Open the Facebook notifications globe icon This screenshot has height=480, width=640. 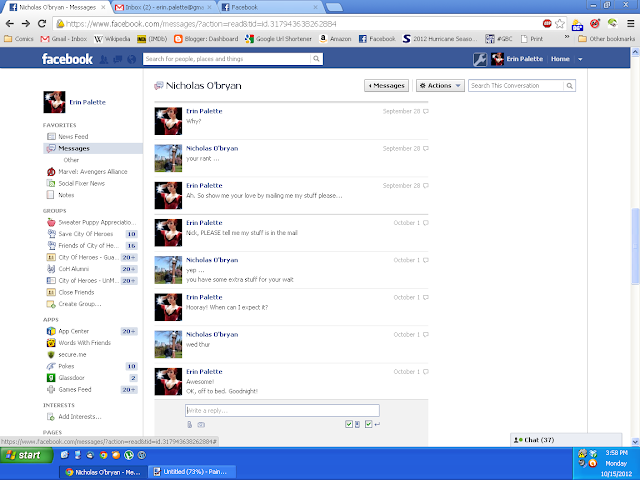[x=131, y=60]
